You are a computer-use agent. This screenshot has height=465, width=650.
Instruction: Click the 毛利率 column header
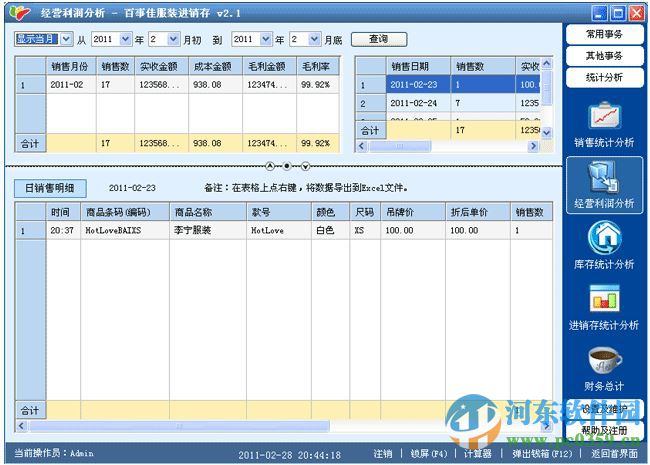click(318, 66)
